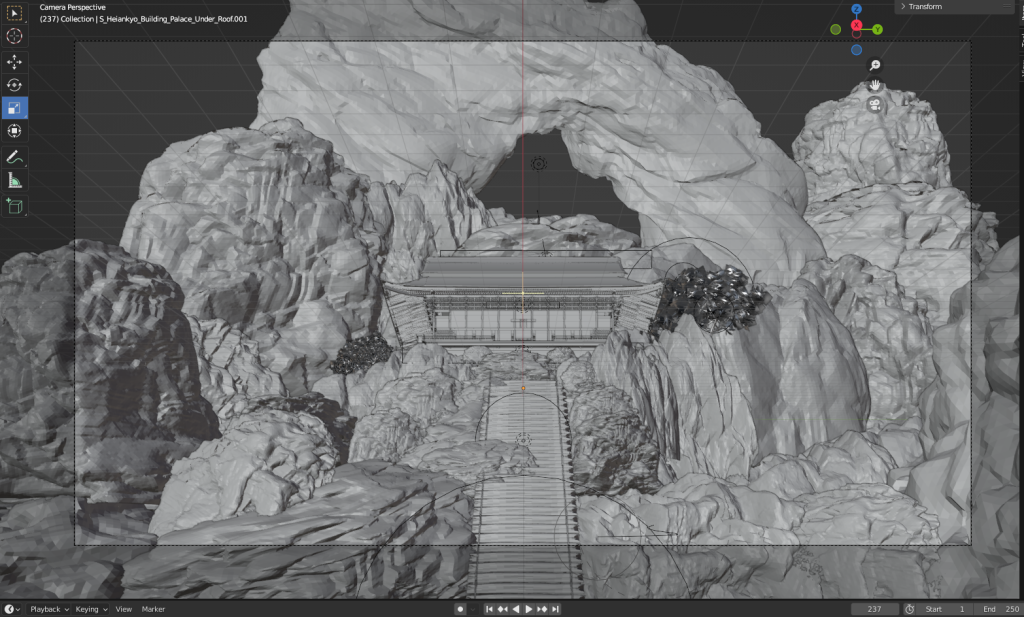This screenshot has width=1024, height=617.
Task: Click the green Y axis gizmo handle
Action: click(877, 29)
